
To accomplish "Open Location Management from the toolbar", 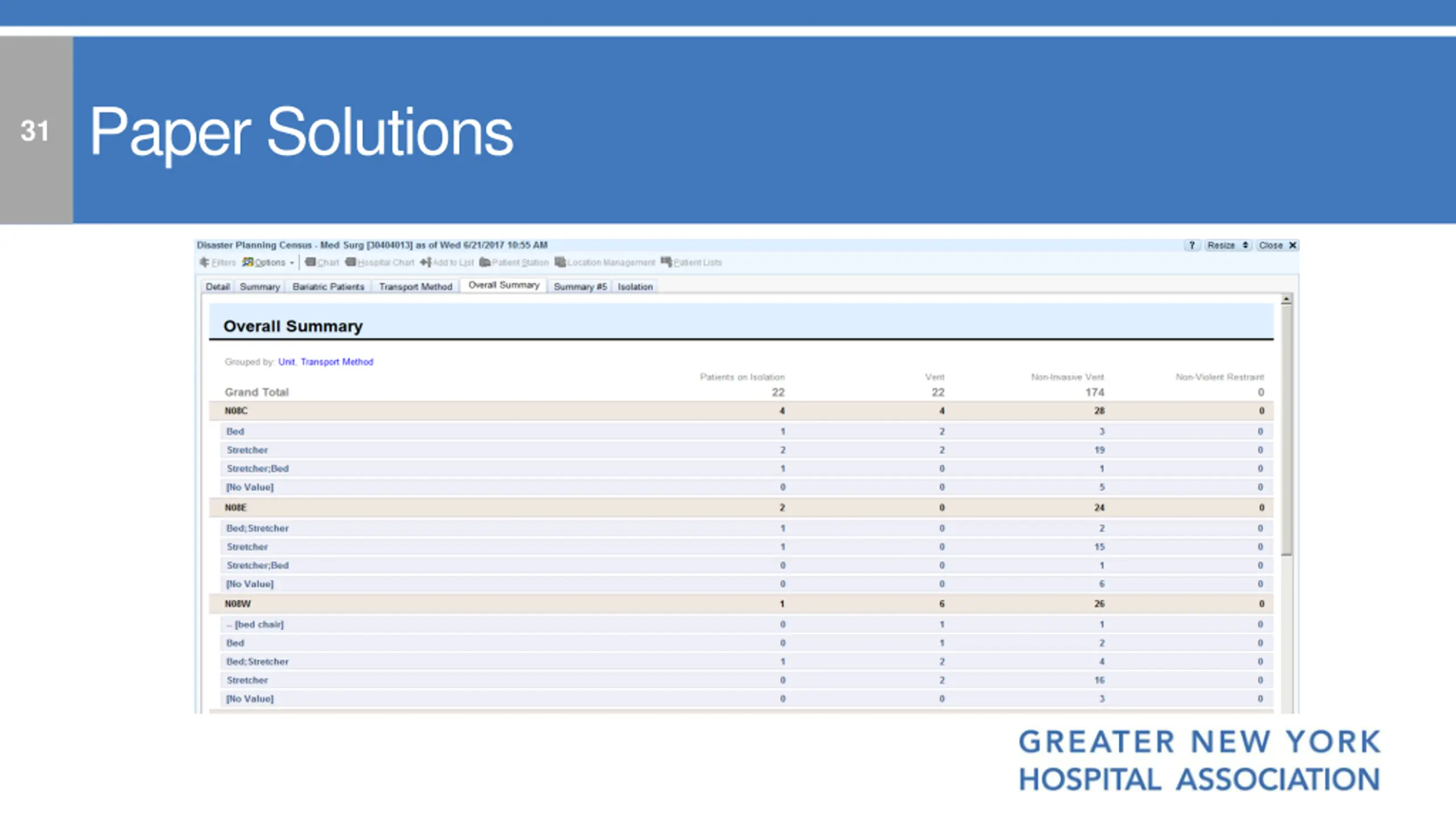I will tap(605, 262).
